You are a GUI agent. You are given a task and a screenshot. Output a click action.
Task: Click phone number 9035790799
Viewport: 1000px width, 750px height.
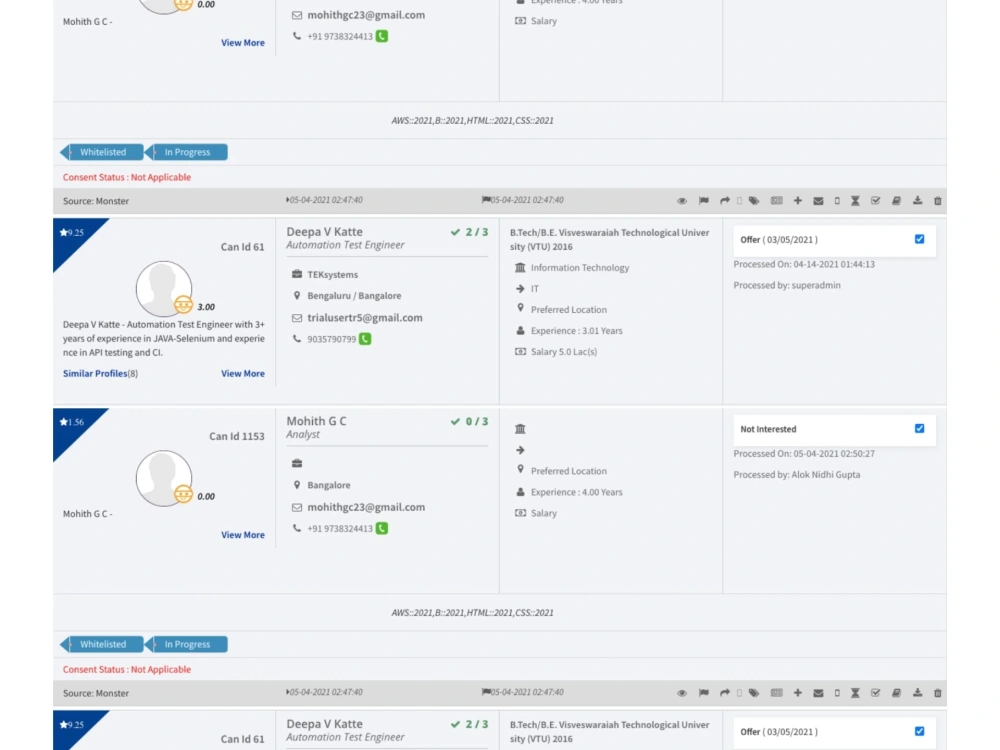pyautogui.click(x=332, y=339)
